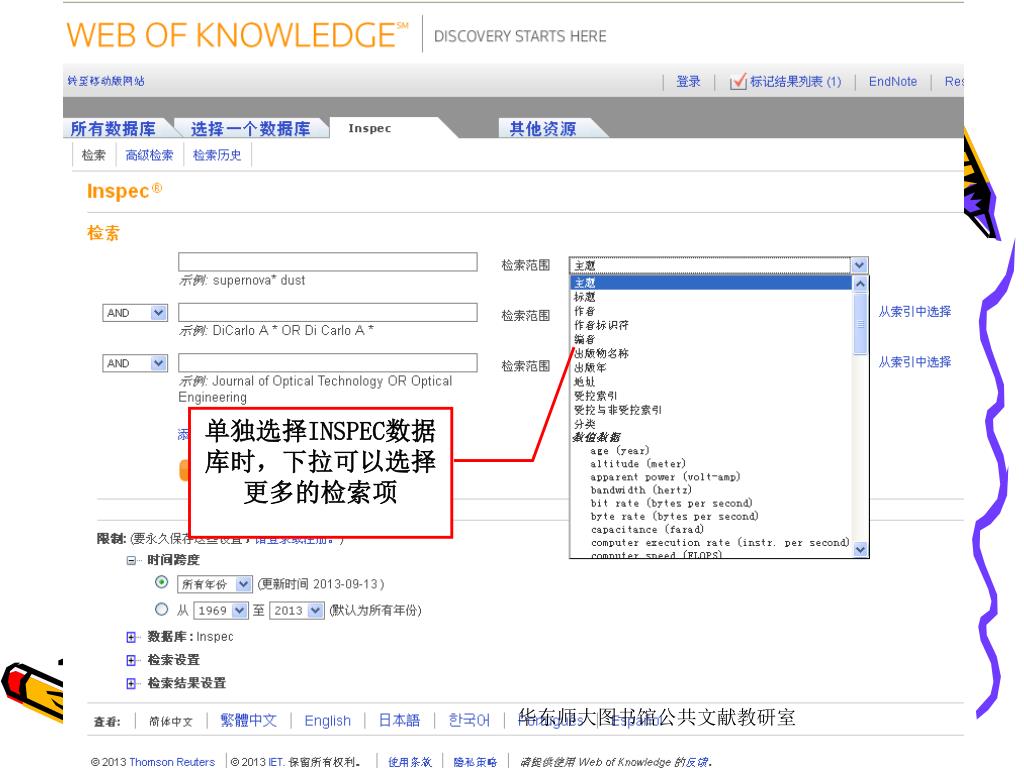
Task: Collapse the 时间跨度 section
Action: click(x=131, y=560)
